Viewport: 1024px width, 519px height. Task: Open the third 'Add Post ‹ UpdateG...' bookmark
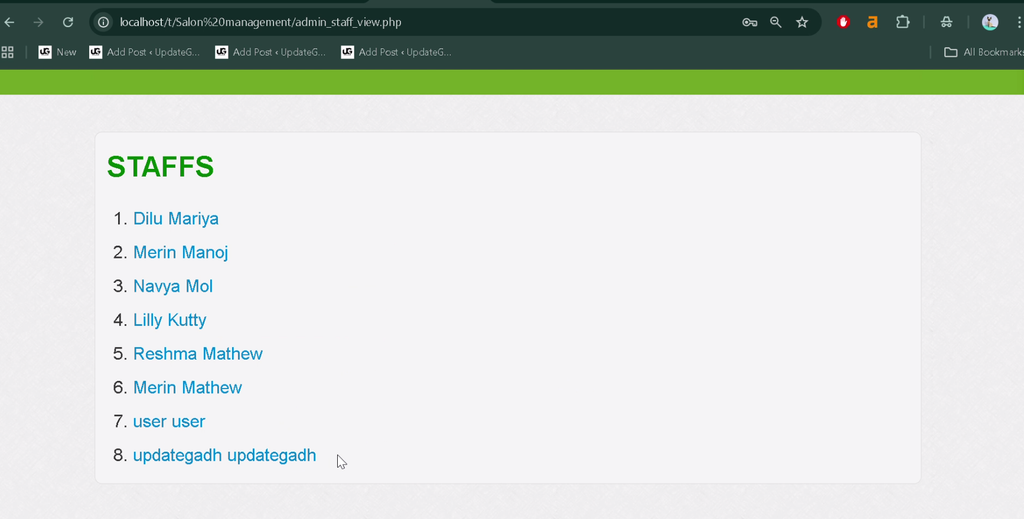click(x=396, y=52)
